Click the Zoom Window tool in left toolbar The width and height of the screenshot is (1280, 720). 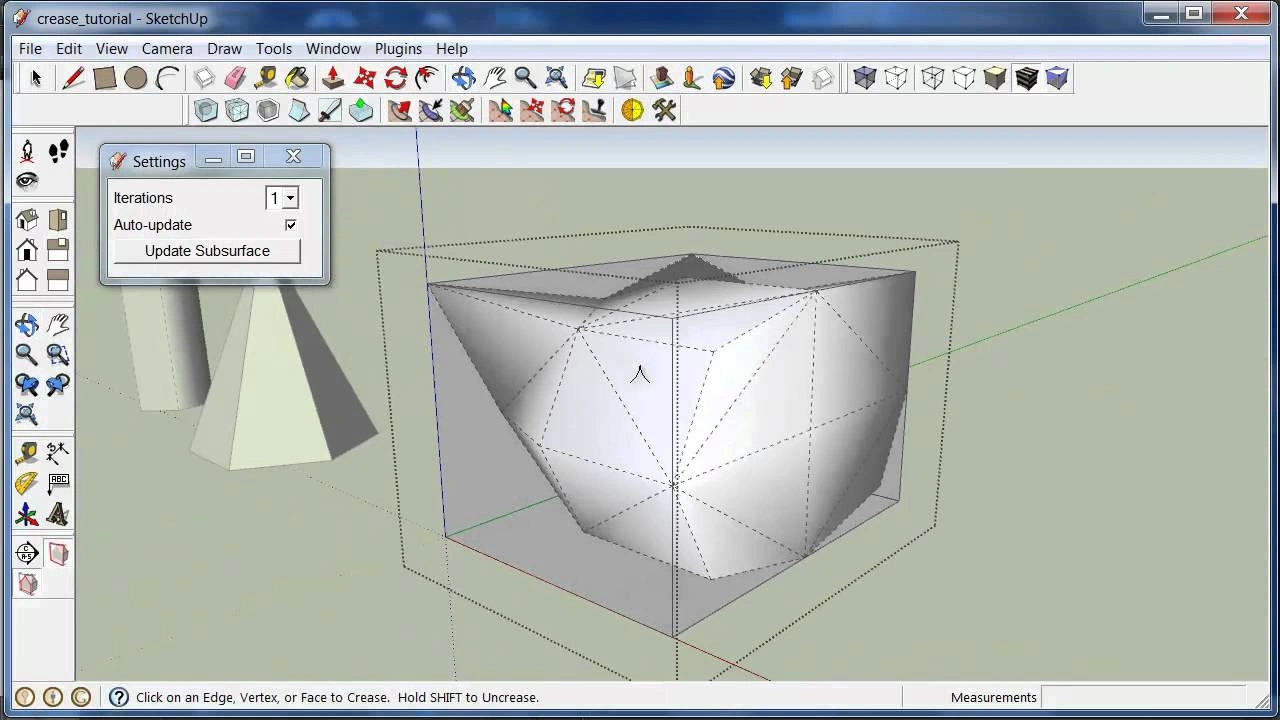pos(58,354)
